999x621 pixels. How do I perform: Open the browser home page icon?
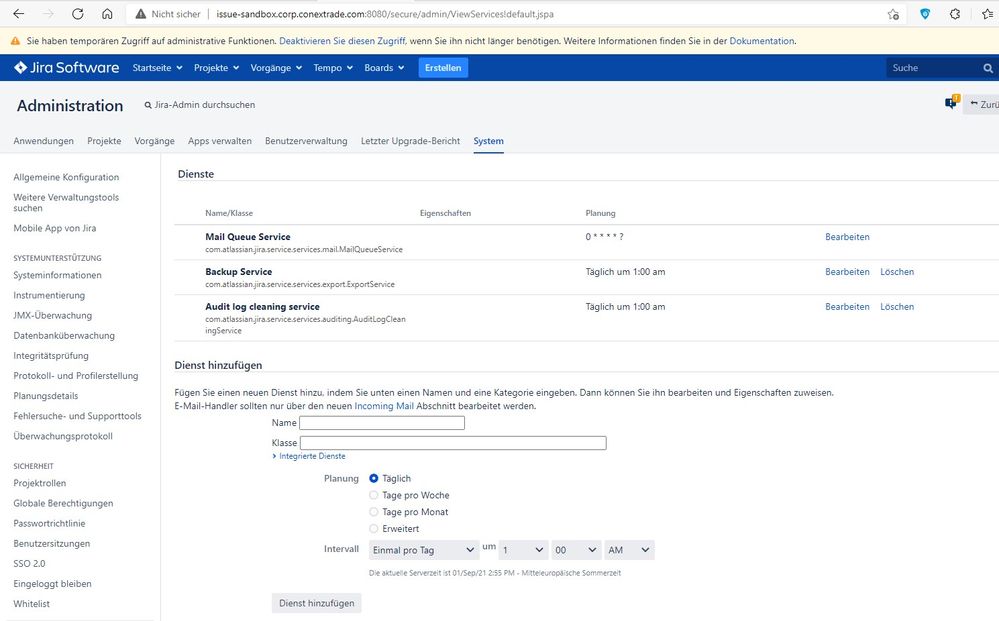(107, 13)
